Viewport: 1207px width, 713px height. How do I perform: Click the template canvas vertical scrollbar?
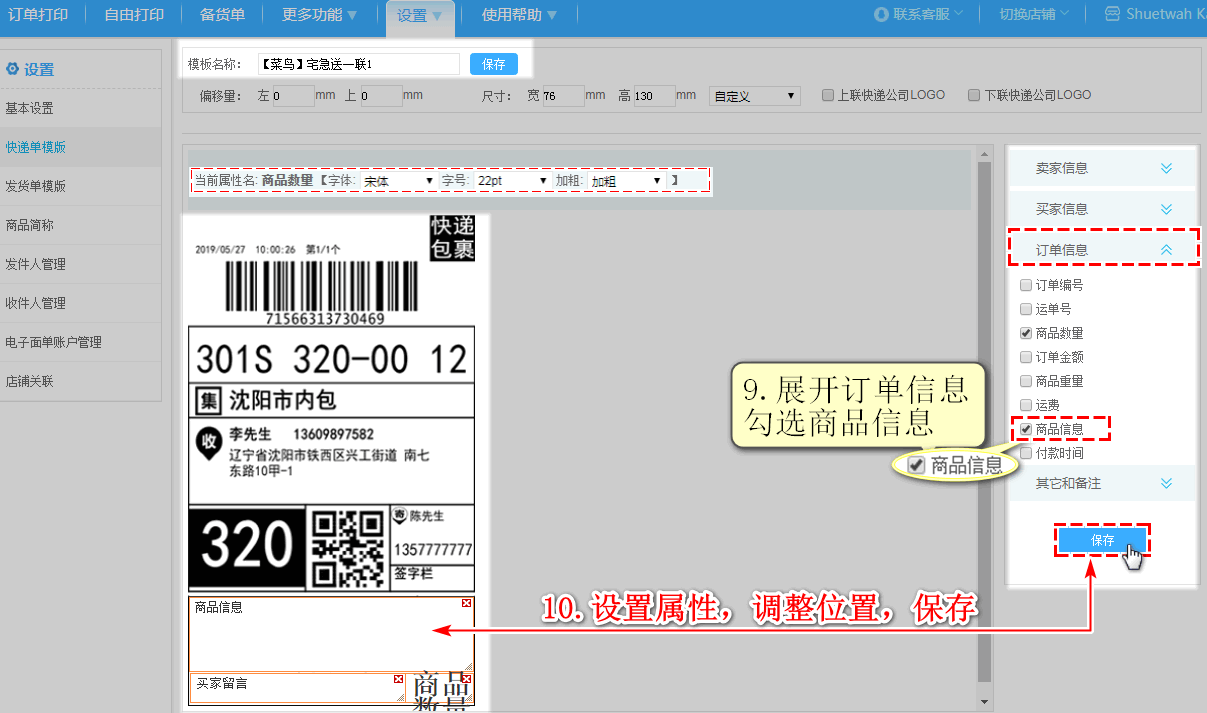(x=983, y=420)
